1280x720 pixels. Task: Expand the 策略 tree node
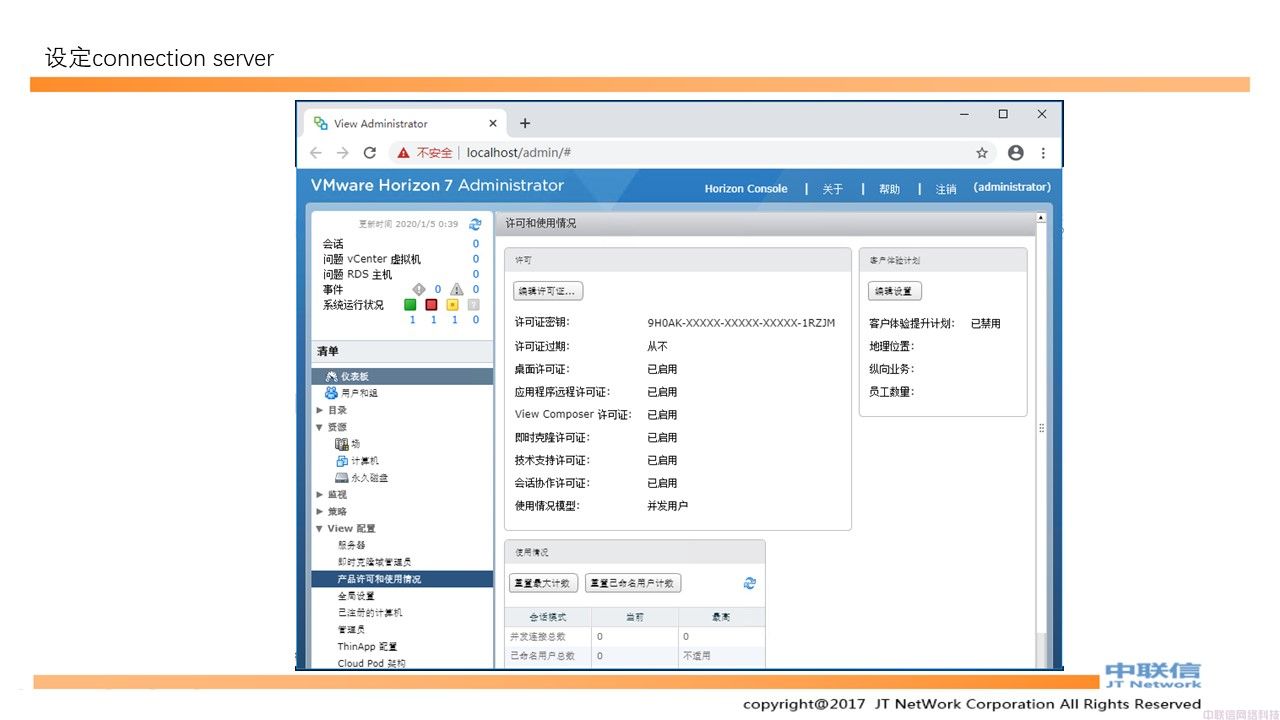(320, 511)
